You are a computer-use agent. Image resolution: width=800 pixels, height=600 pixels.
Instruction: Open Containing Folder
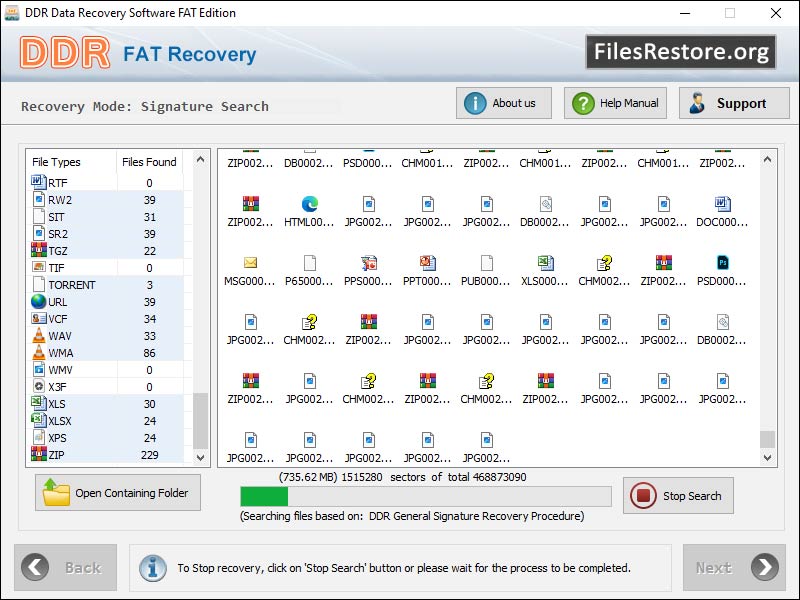116,492
